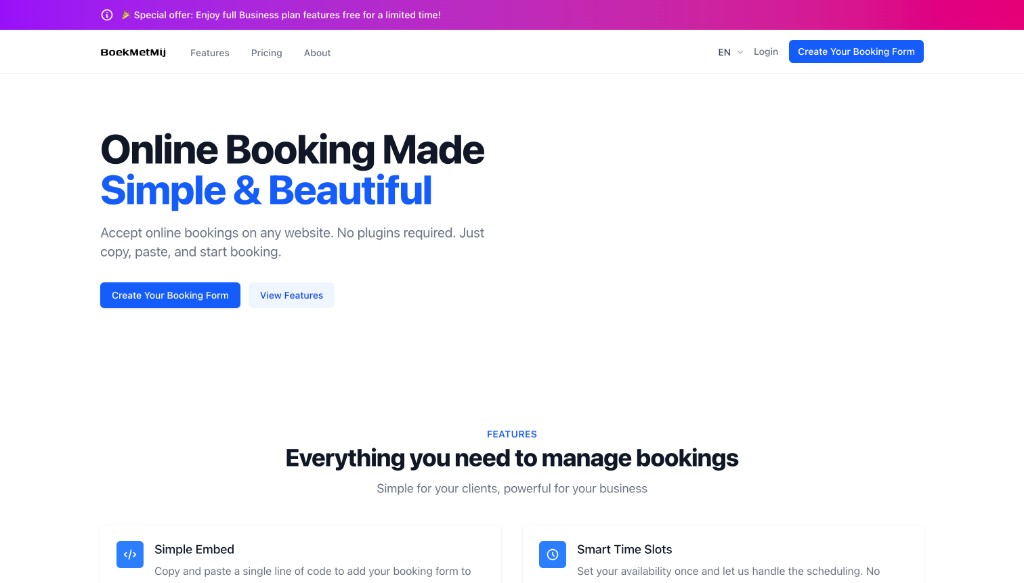
Task: Click "Everything you need to manage bookings" heading
Action: [512, 458]
